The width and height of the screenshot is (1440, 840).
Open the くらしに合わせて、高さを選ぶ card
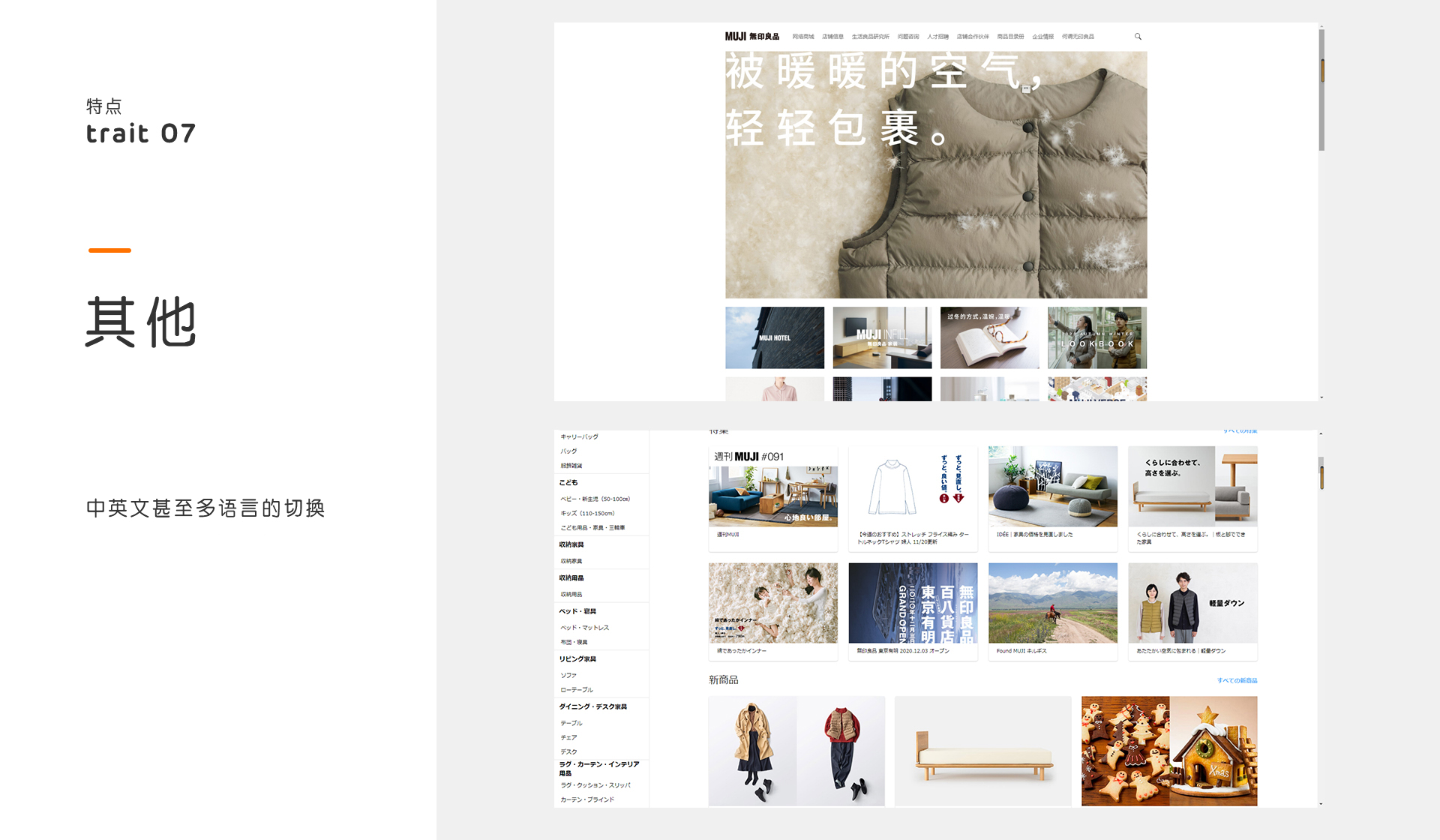click(x=1192, y=499)
